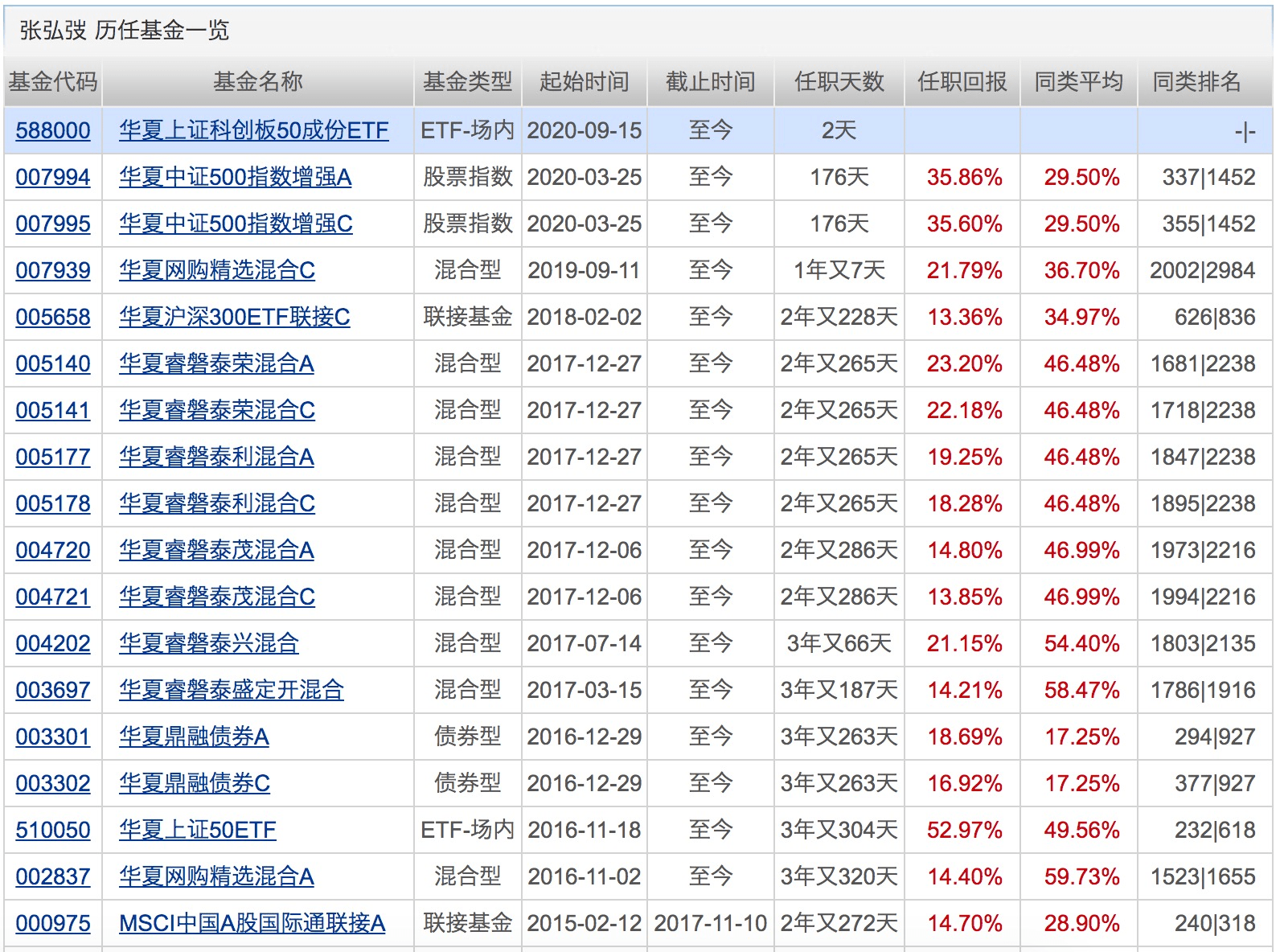Click the 任职天数 column header
Image resolution: width=1280 pixels, height=952 pixels.
pos(839,81)
